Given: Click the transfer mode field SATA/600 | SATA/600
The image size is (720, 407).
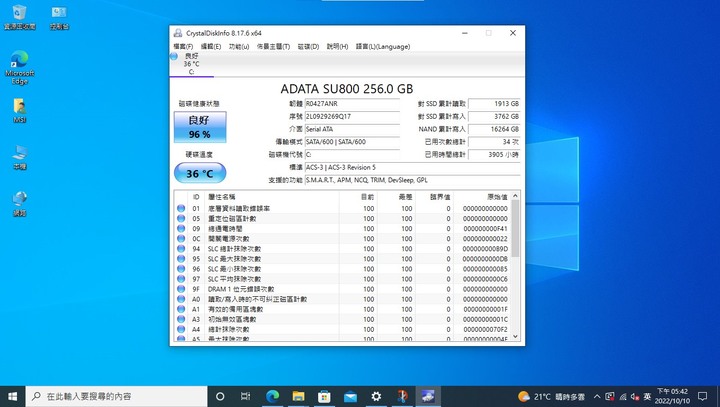Looking at the screenshot, I should click(x=352, y=142).
